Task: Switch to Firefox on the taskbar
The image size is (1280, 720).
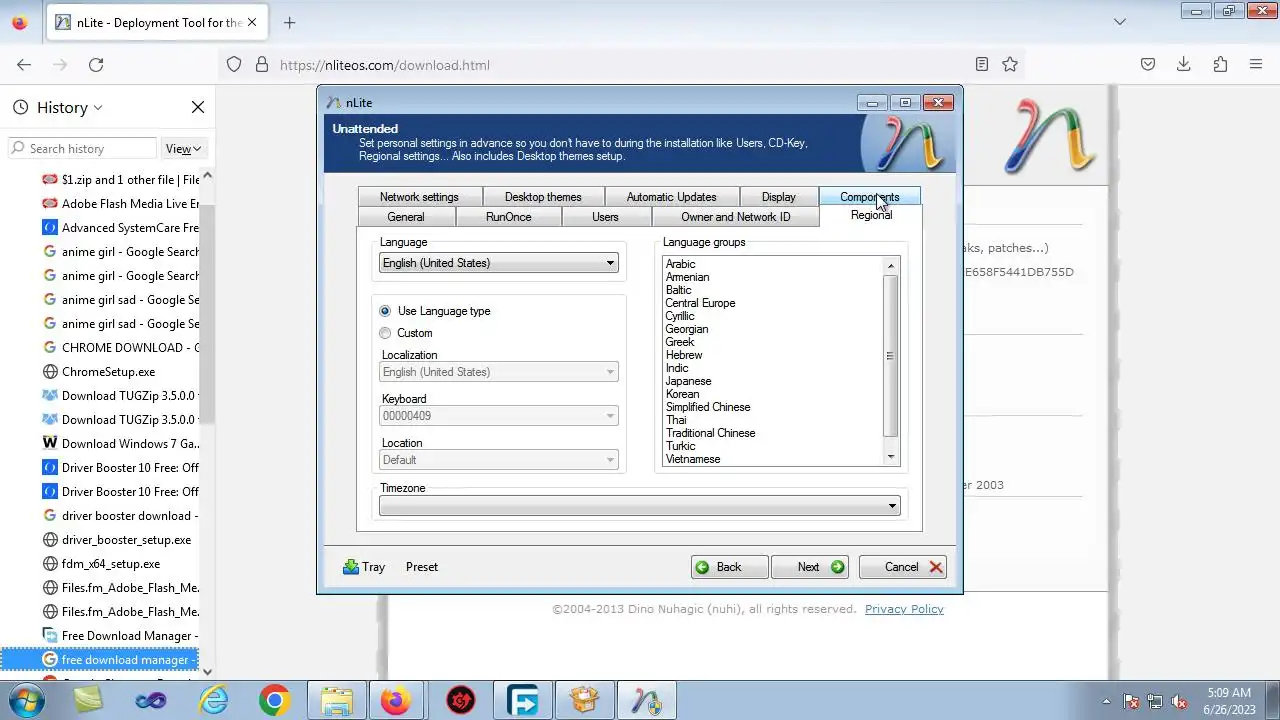Action: (397, 701)
